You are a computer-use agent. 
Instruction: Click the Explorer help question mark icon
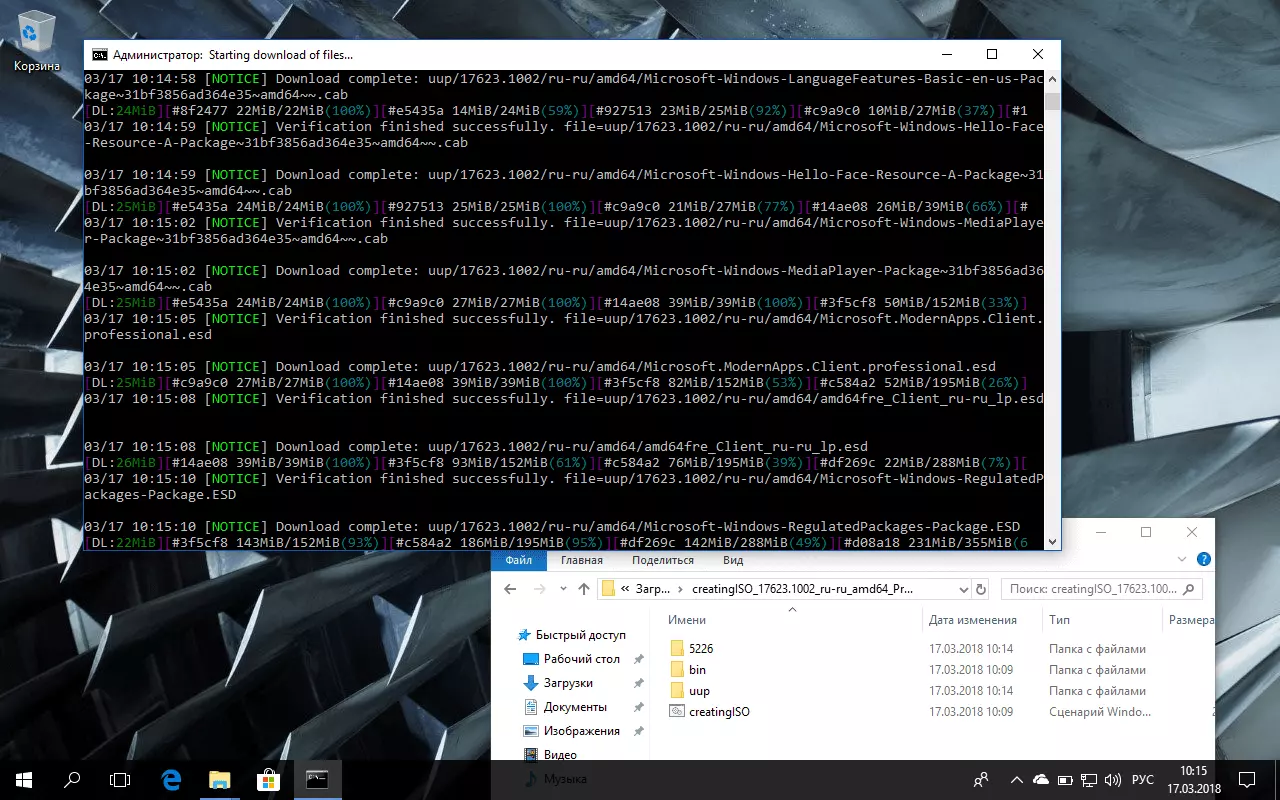[1204, 560]
